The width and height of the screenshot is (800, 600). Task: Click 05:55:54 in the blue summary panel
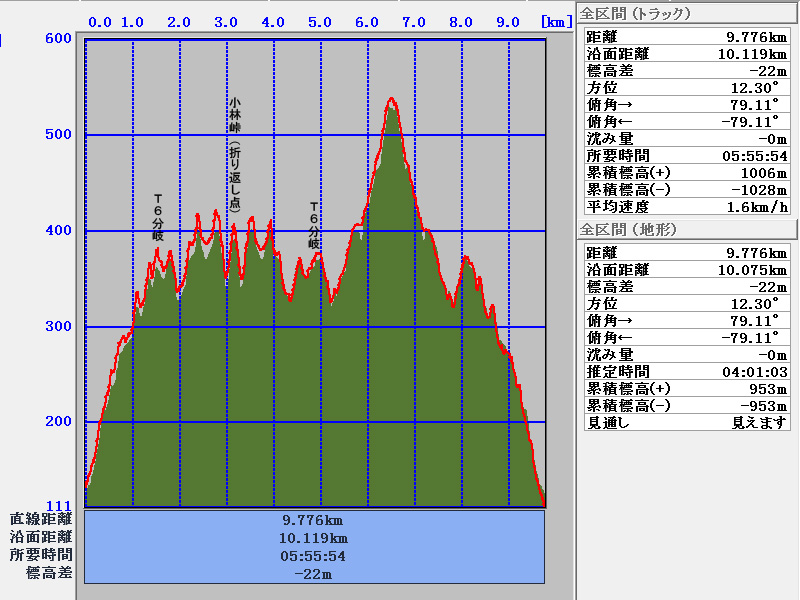tap(313, 556)
